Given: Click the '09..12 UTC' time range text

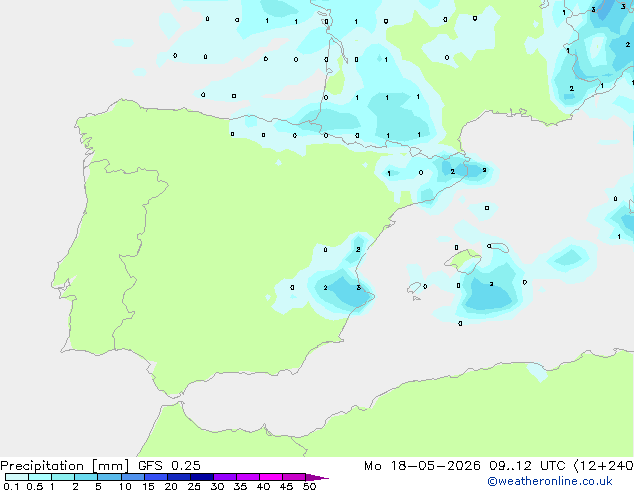Looking at the screenshot, I should [526, 466].
